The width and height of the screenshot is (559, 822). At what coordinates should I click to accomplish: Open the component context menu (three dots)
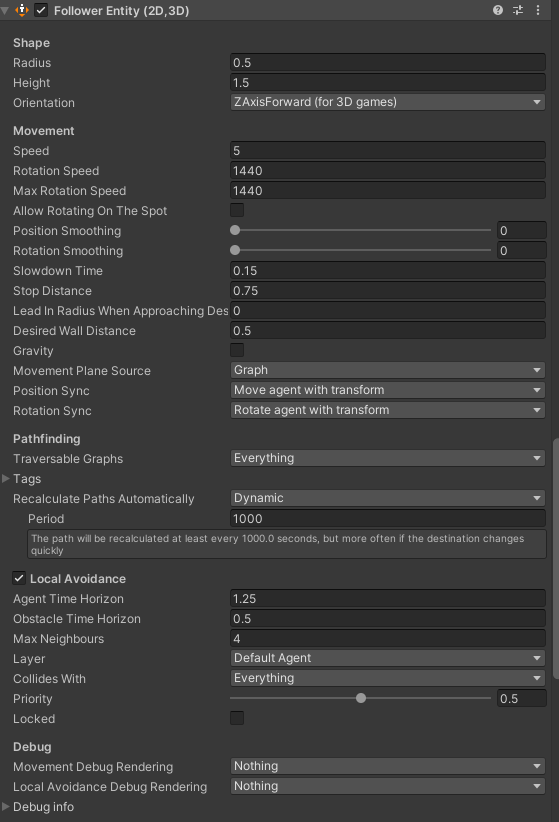click(x=538, y=10)
